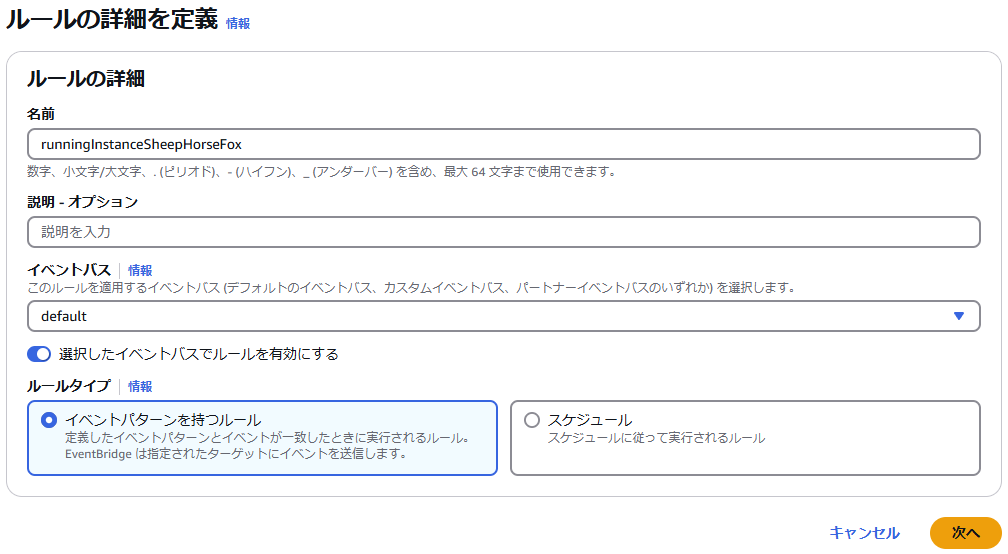Click the 次へ button
The image size is (1008, 554).
[966, 533]
